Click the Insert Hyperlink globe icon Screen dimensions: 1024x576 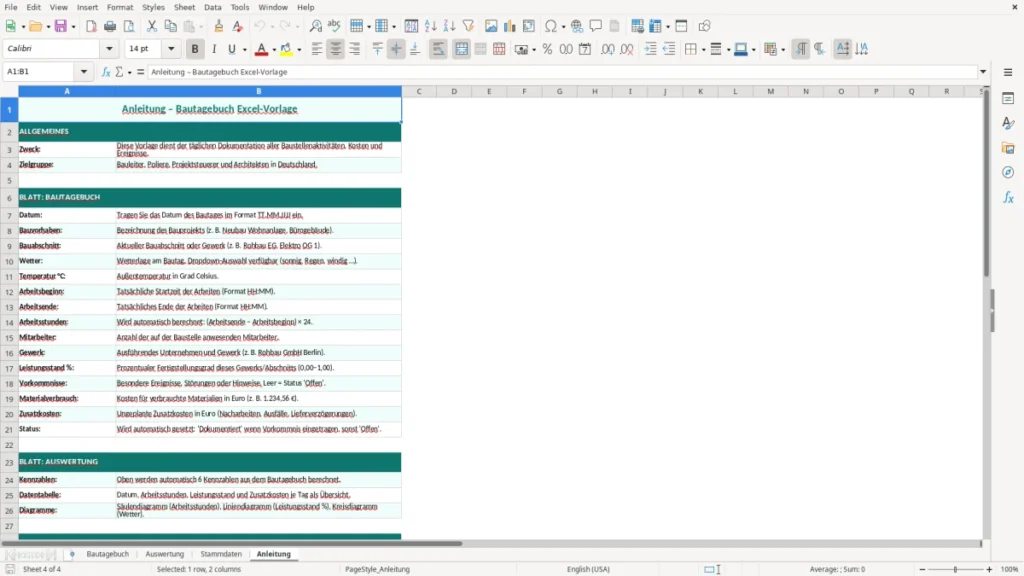[577, 26]
